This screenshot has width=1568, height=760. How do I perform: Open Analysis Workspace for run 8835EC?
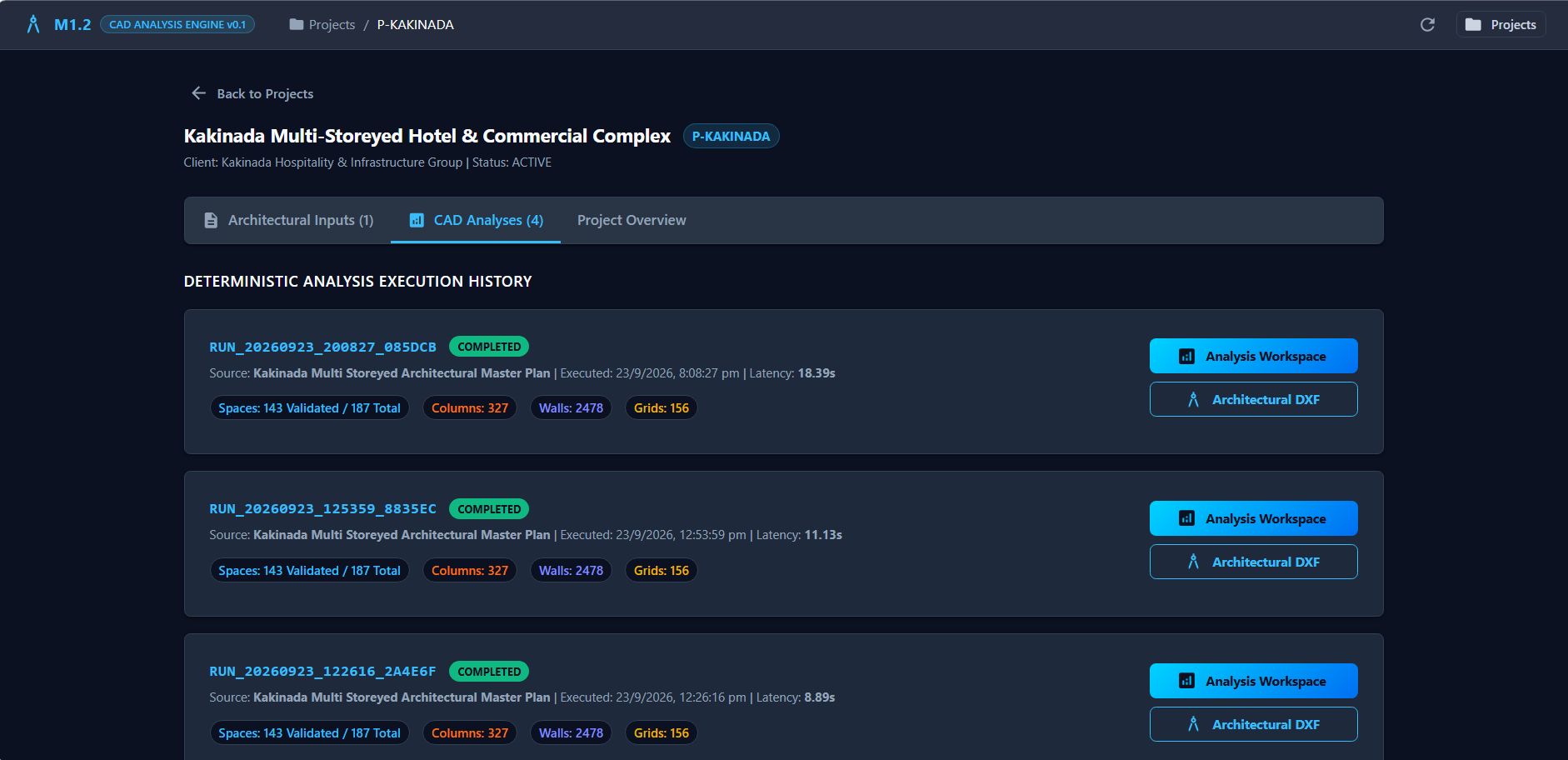[x=1253, y=518]
